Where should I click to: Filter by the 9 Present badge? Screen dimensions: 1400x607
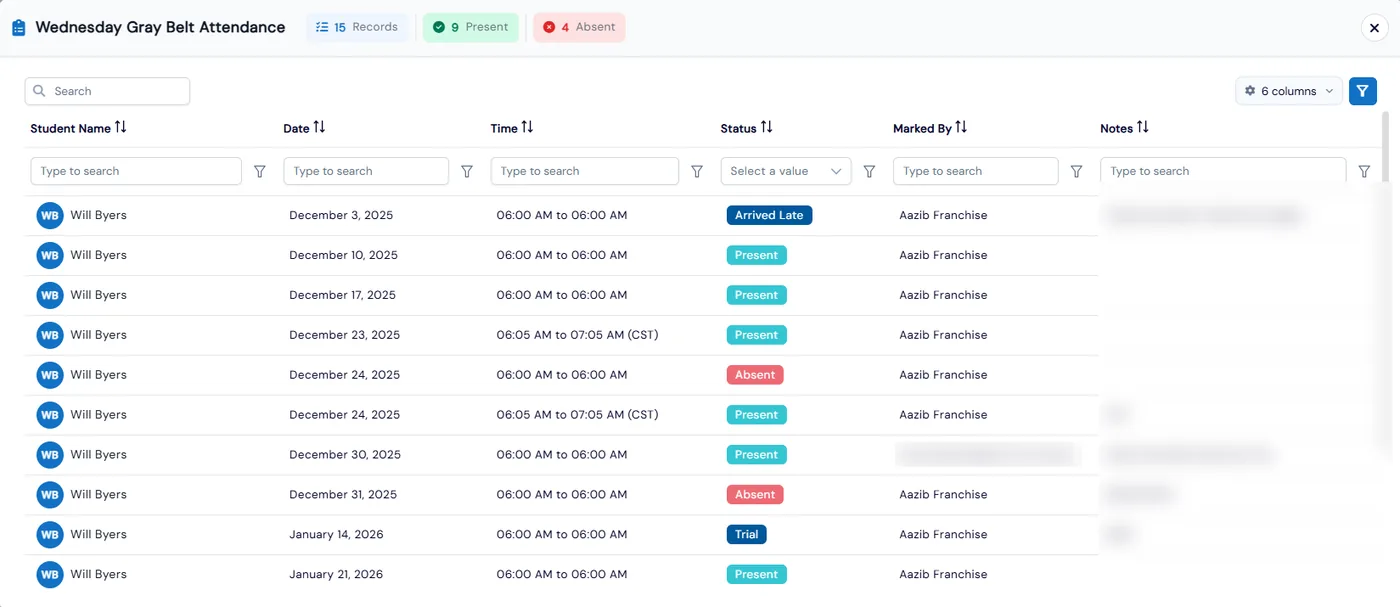pyautogui.click(x=471, y=28)
